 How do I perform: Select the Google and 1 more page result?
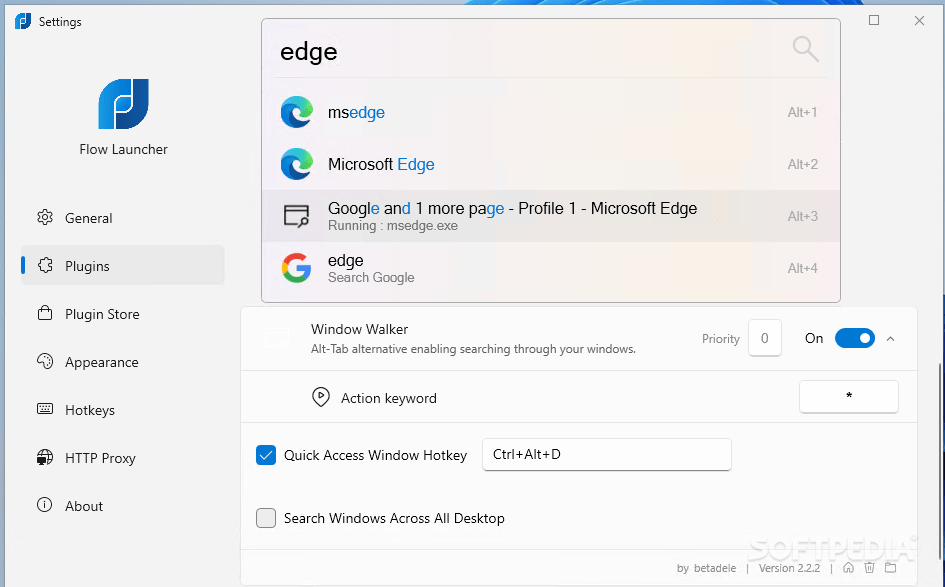(551, 216)
